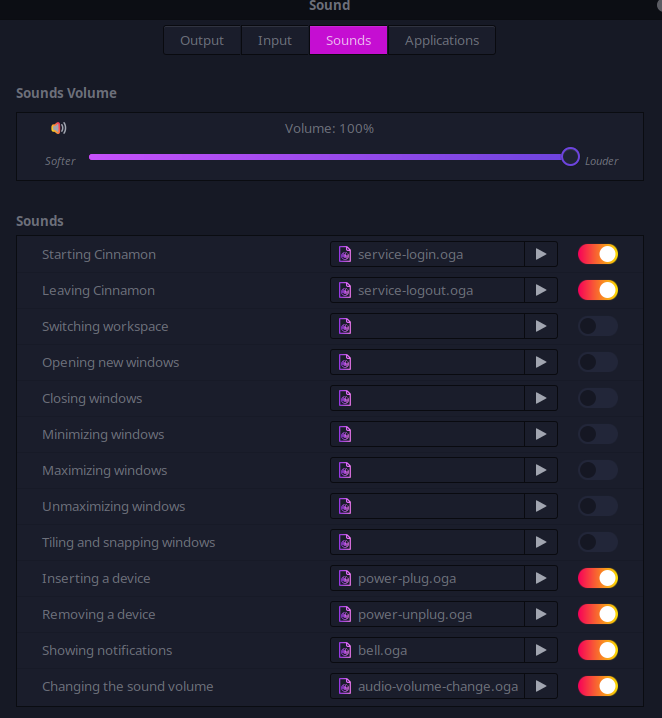
Task: Click play button for Switching workspace
Action: tap(541, 326)
